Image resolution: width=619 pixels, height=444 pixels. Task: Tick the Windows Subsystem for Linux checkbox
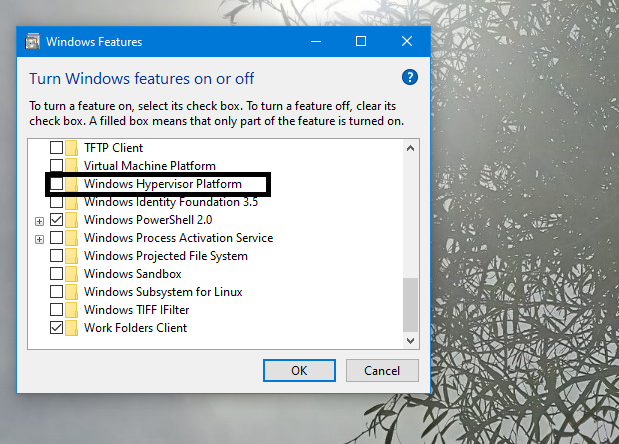[x=56, y=292]
